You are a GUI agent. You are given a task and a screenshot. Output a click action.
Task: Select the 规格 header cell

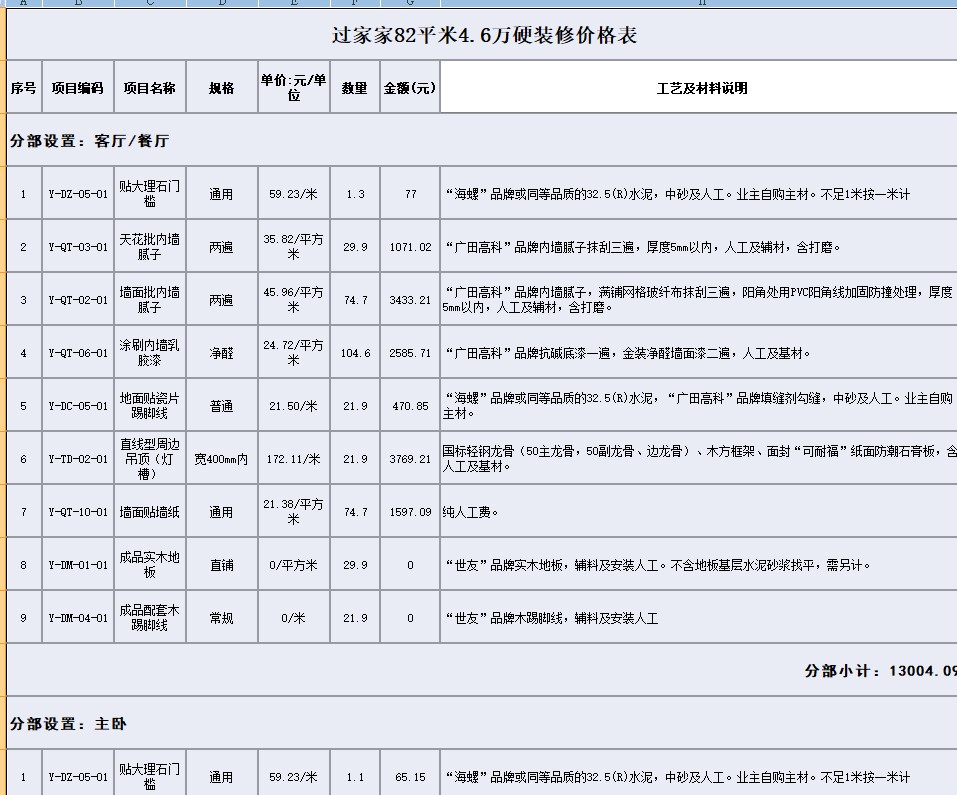click(222, 87)
